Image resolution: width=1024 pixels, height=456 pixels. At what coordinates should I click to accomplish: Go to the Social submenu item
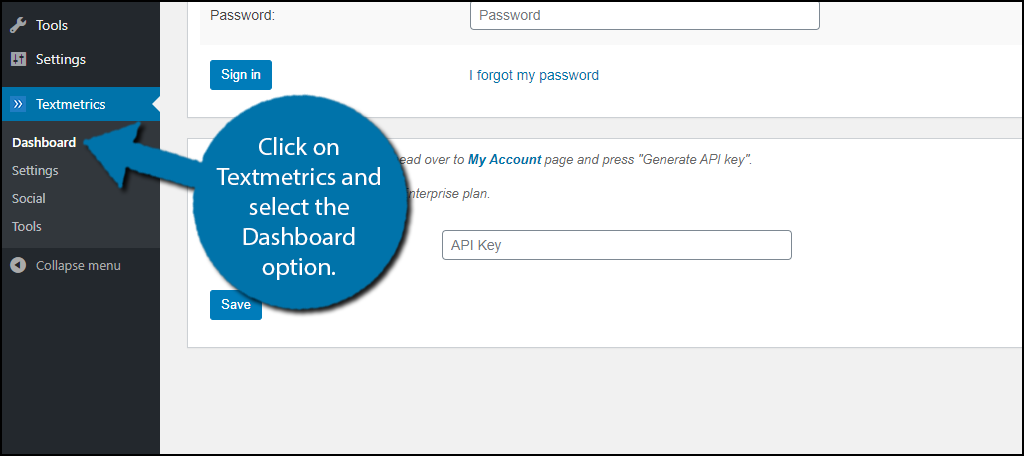point(29,199)
